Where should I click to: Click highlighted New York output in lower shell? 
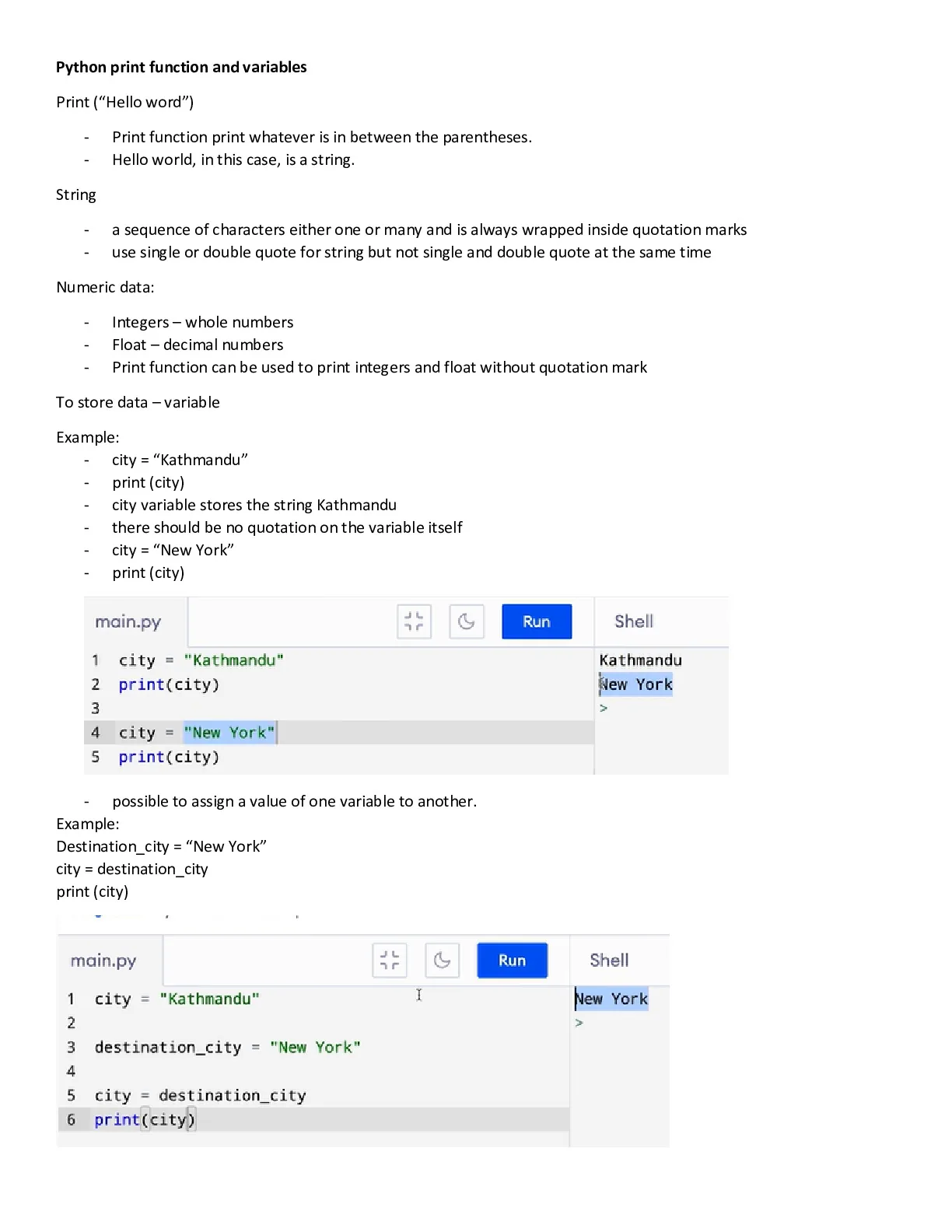(611, 999)
